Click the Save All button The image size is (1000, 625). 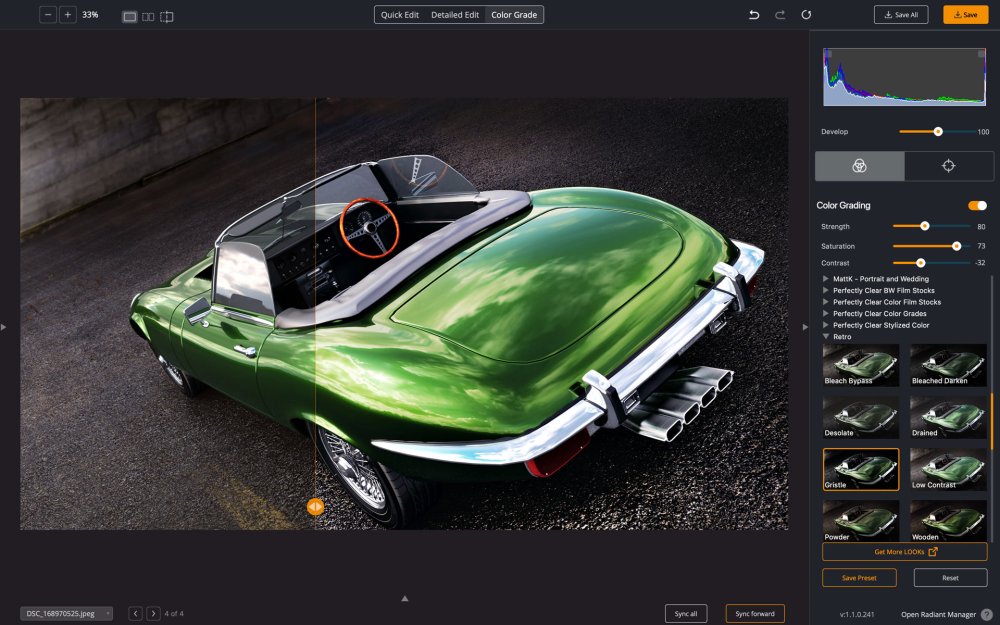pos(901,15)
